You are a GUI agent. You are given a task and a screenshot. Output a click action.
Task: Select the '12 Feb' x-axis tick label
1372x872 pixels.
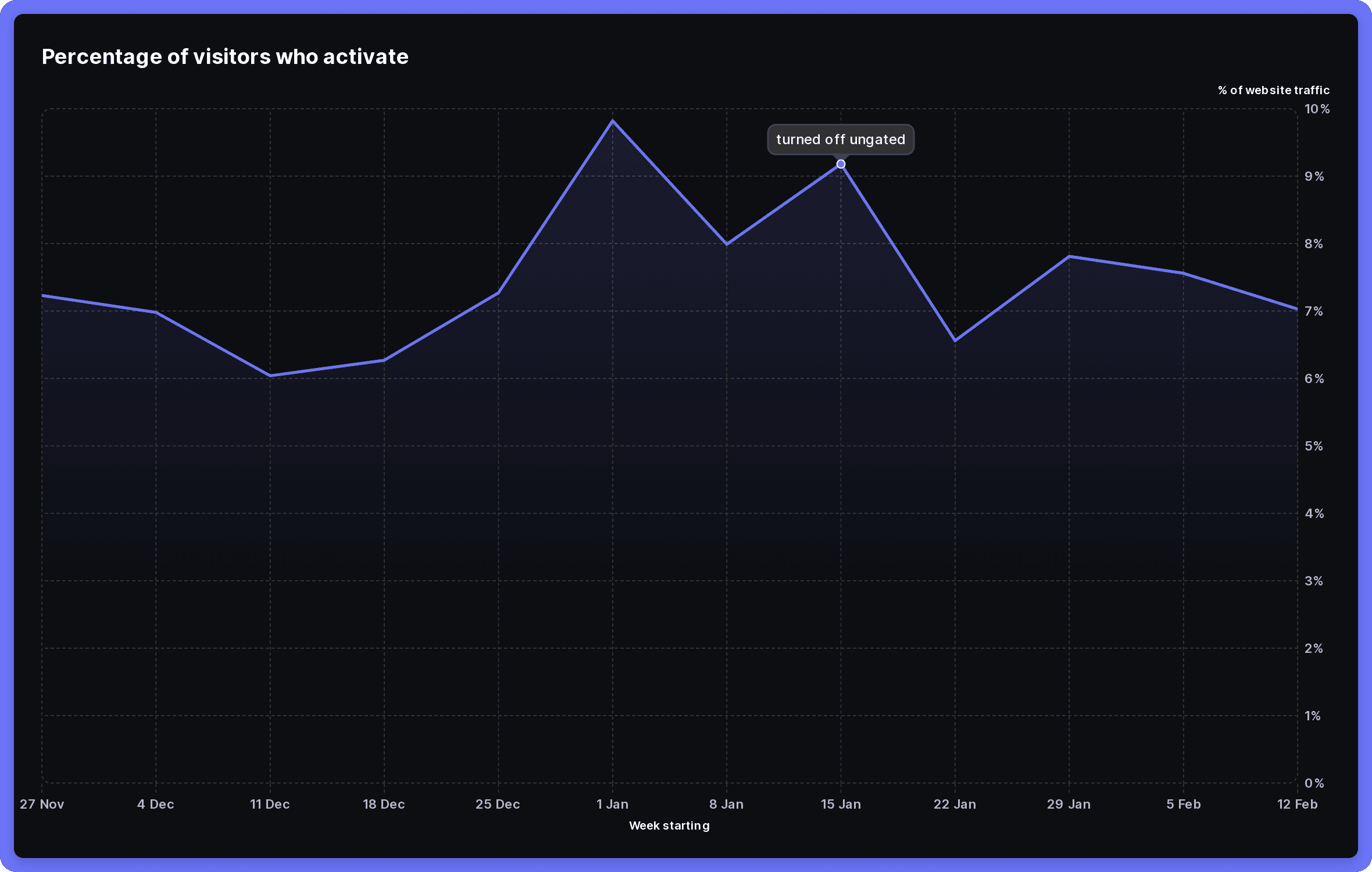[1298, 804]
